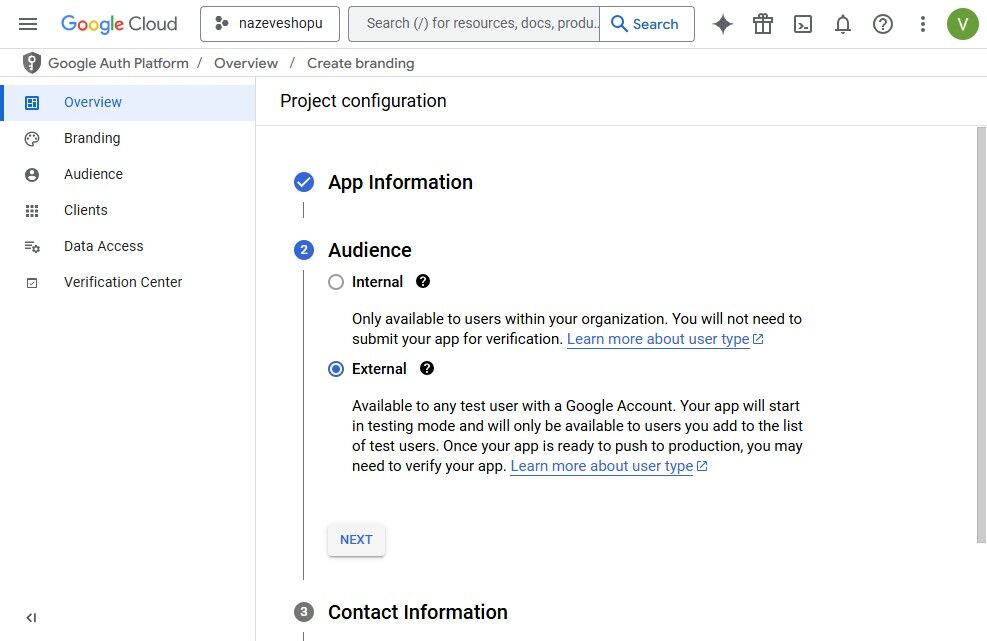Go to Branding in the sidebar
The image size is (987, 641).
coord(92,138)
